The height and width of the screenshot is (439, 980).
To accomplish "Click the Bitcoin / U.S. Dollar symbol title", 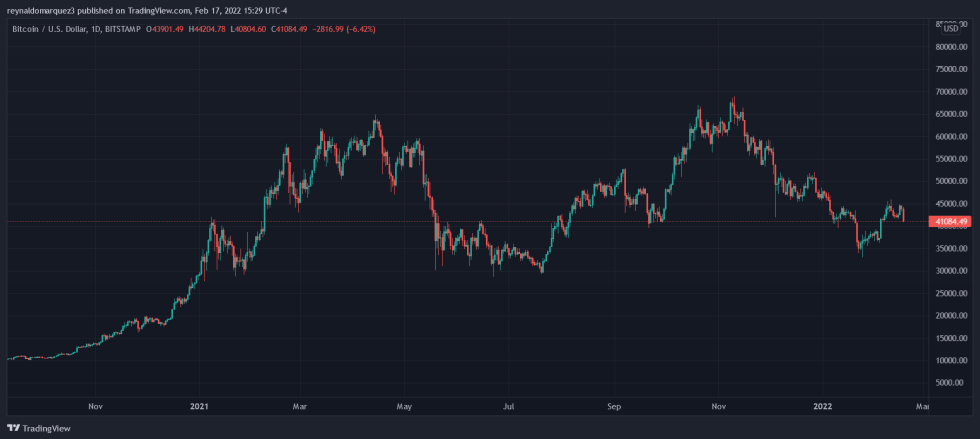I will [x=49, y=29].
